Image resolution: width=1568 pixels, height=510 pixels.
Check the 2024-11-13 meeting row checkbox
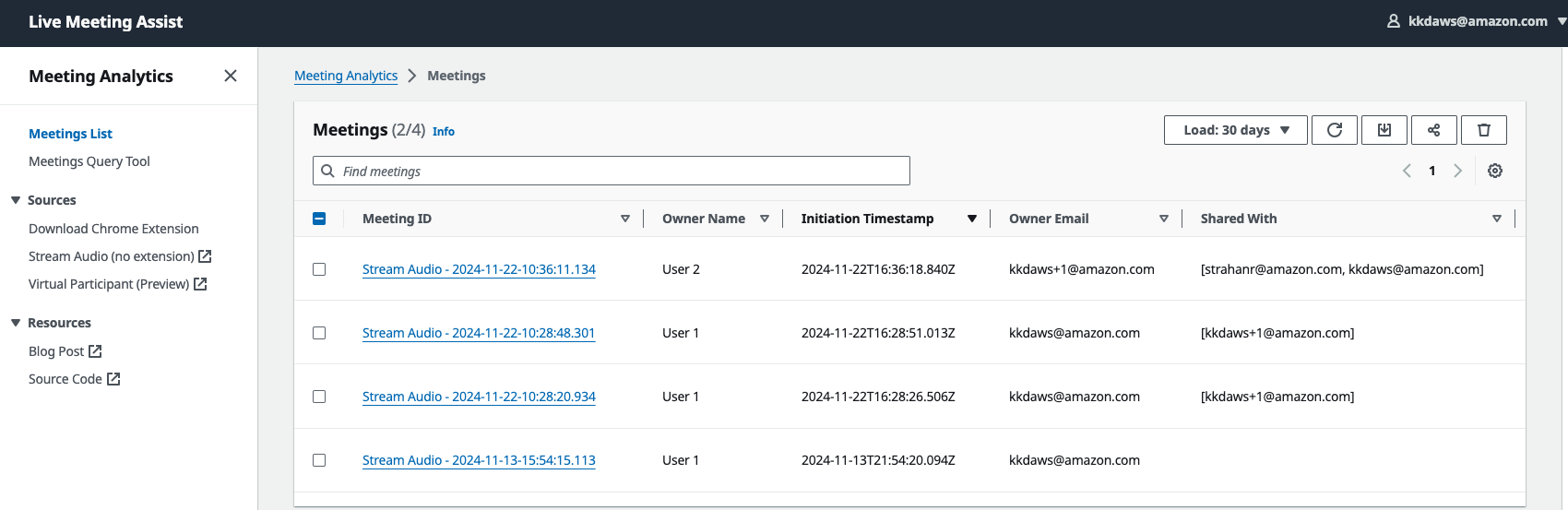coord(319,460)
